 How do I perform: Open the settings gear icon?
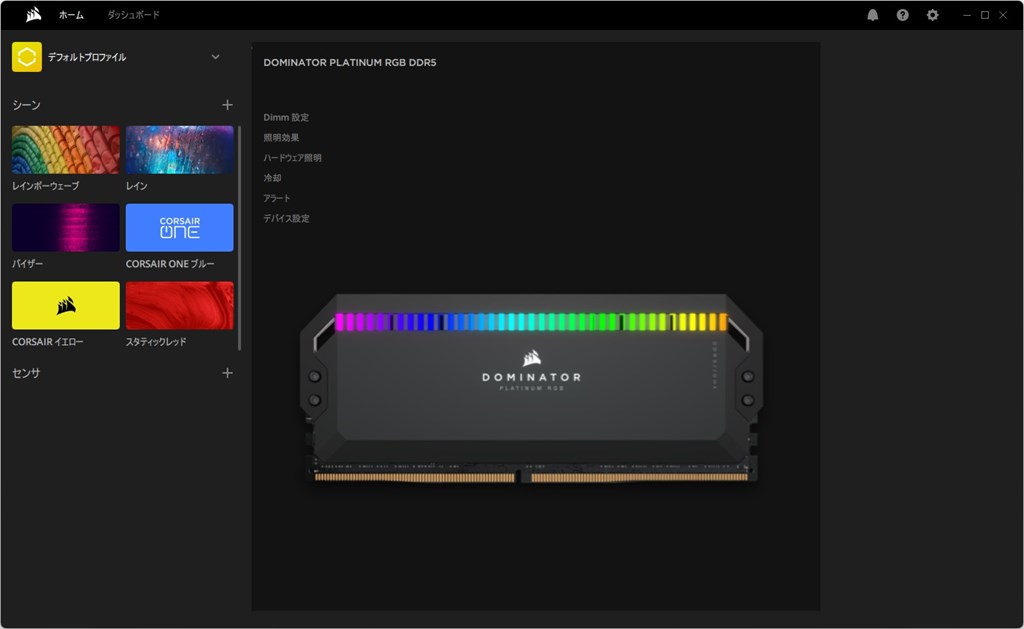(933, 15)
